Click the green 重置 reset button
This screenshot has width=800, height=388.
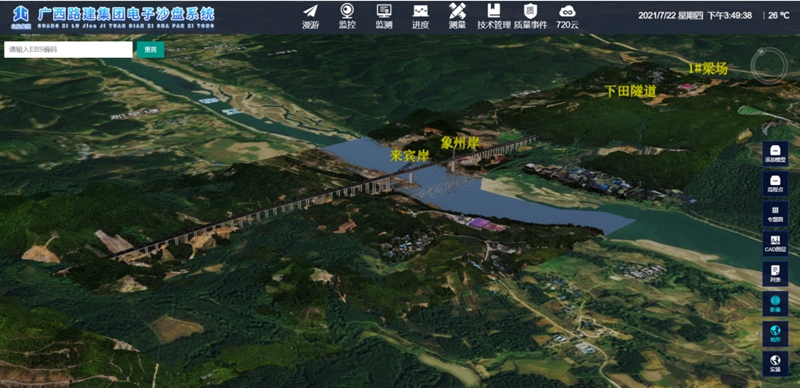151,50
